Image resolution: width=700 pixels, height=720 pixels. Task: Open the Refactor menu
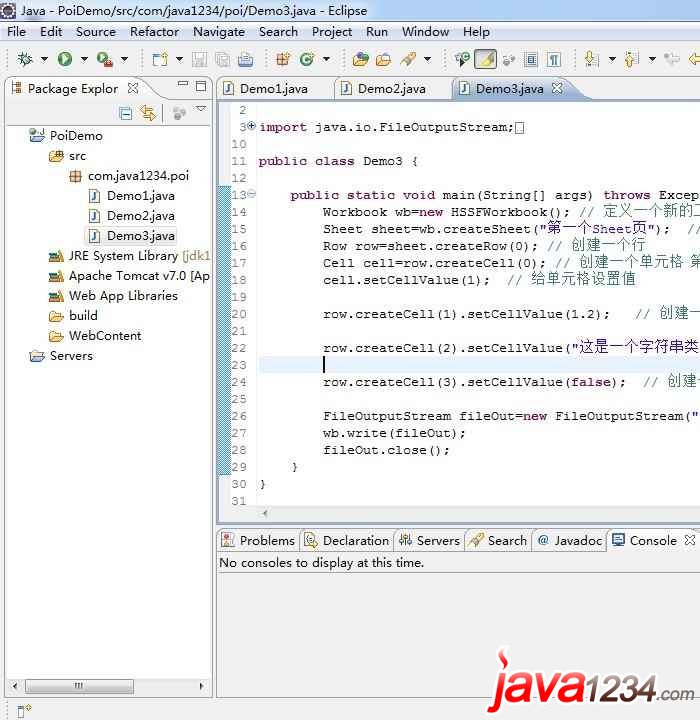click(154, 32)
